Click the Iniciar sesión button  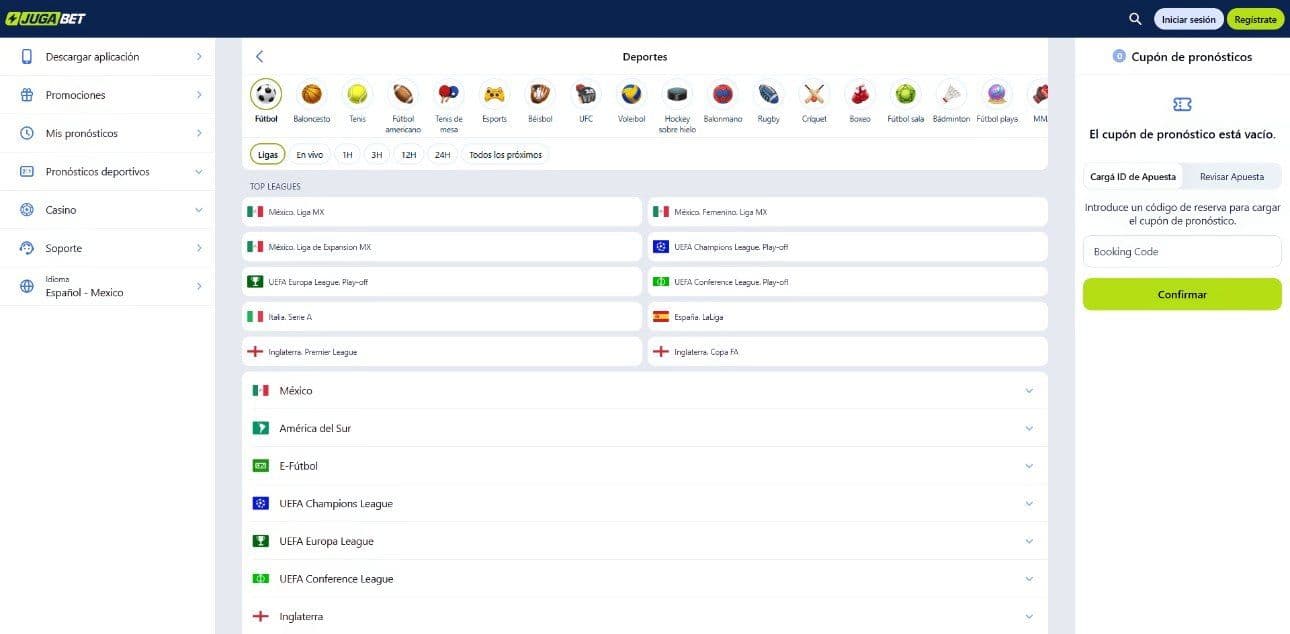click(1188, 19)
